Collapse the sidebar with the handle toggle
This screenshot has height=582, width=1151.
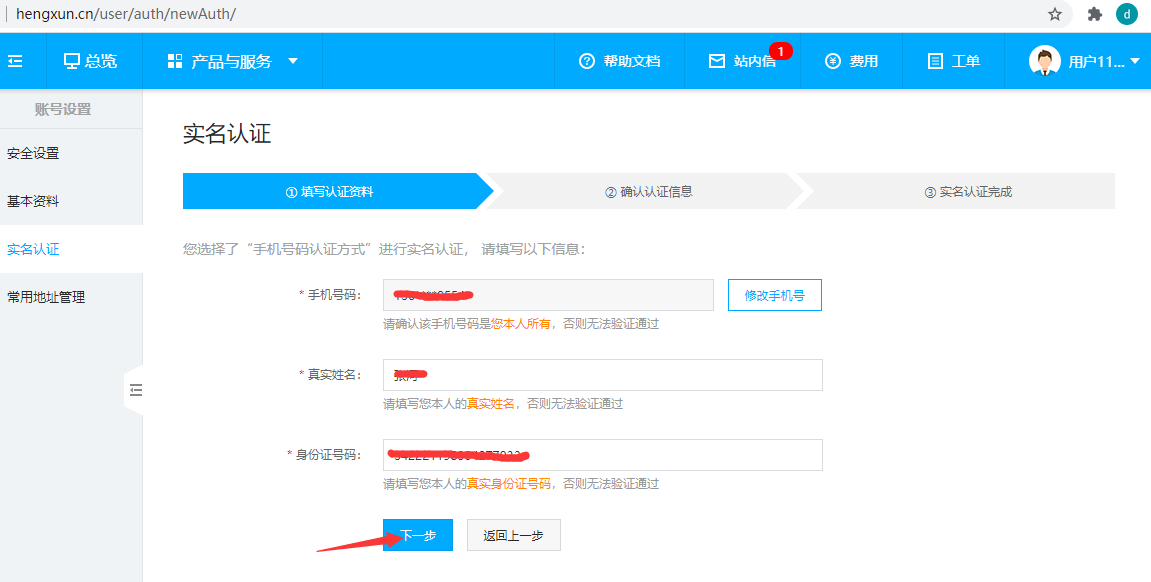point(135,390)
